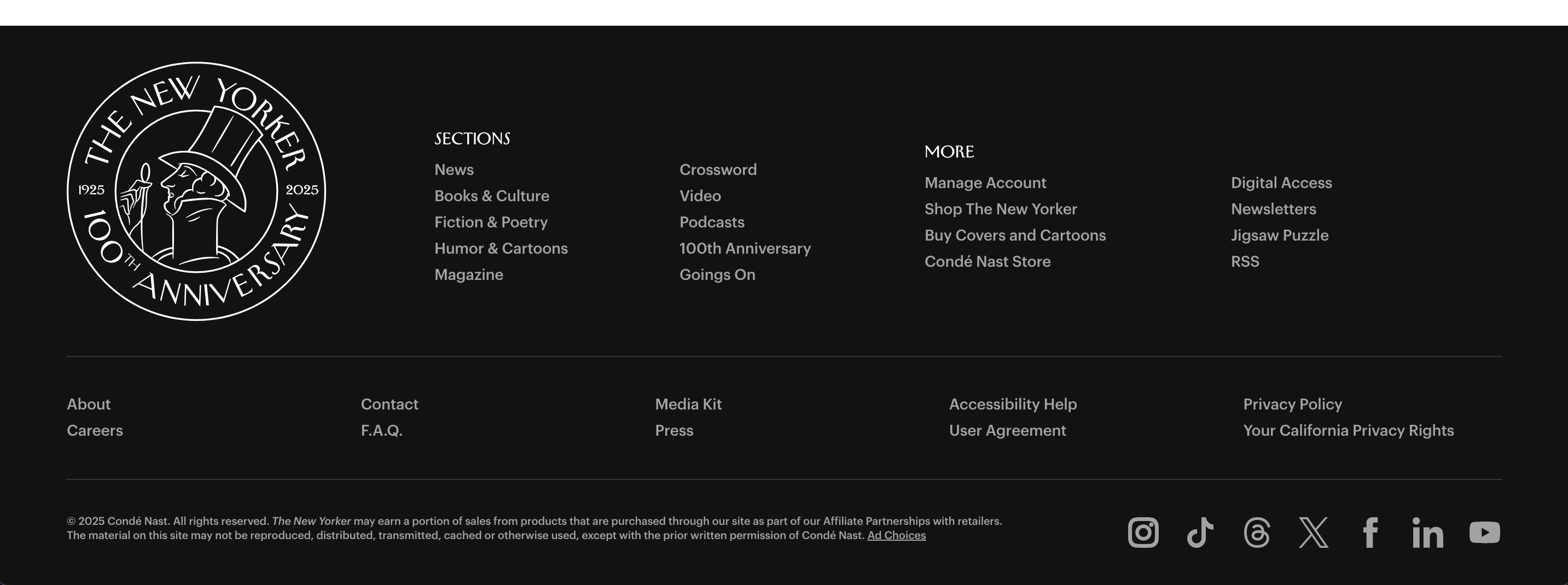1568x585 pixels.
Task: Open Accessibility Help
Action: coord(1012,404)
